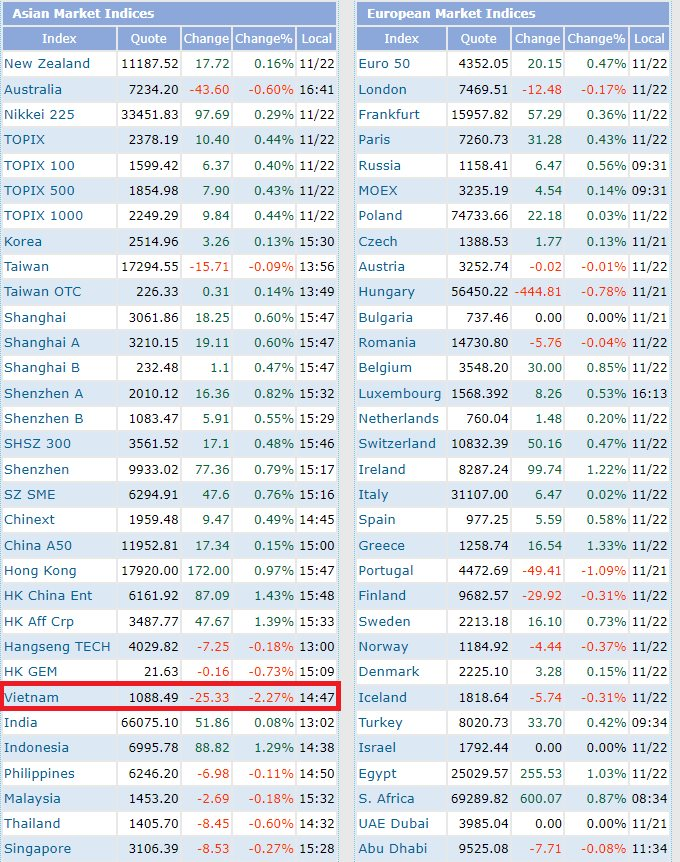
Task: Click Change% column header in Asian table
Action: tap(264, 39)
